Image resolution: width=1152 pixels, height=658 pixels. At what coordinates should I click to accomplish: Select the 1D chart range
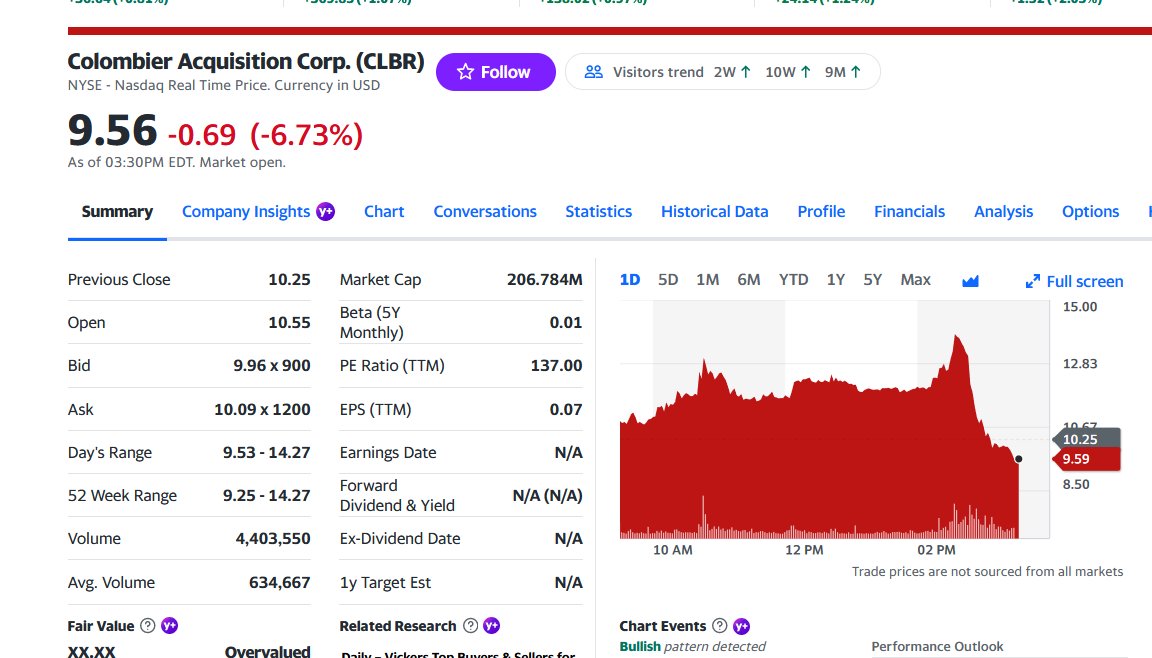(630, 280)
